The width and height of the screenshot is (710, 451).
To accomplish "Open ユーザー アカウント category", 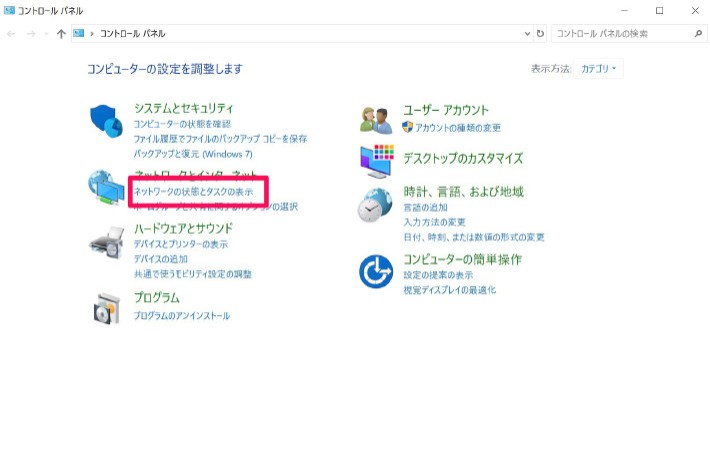I will (x=446, y=110).
